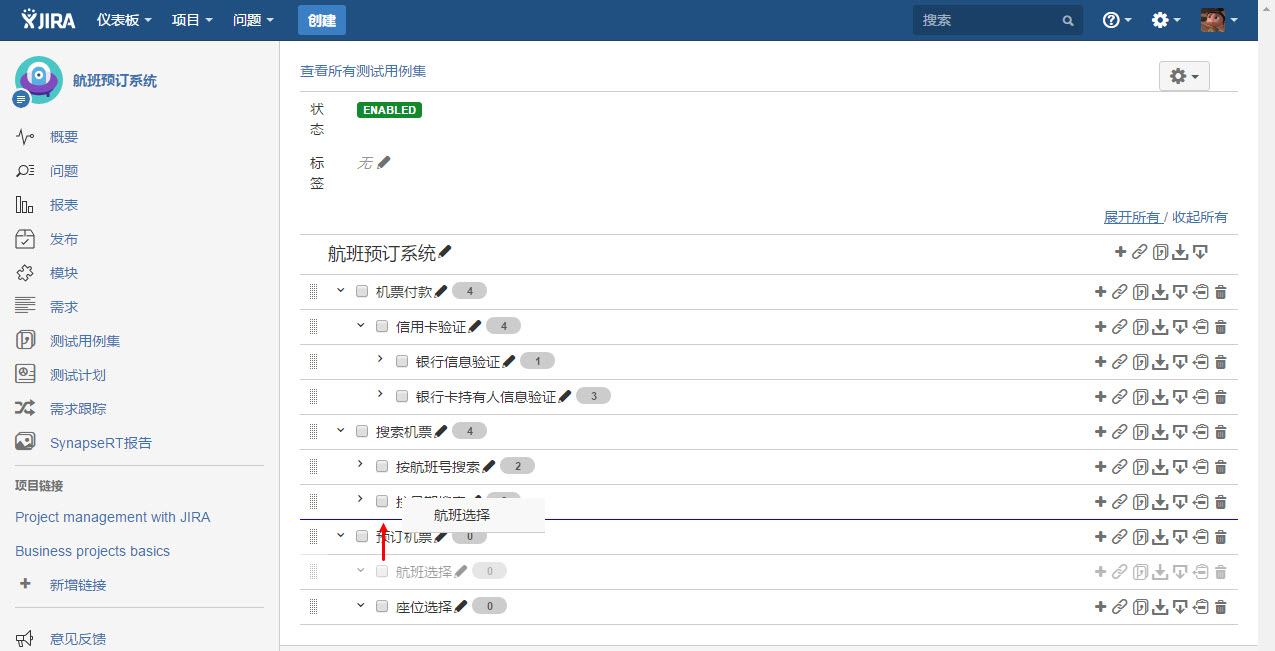Viewport: 1275px width, 651px height.
Task: Click the import icon in 座位选择 row
Action: (1180, 607)
